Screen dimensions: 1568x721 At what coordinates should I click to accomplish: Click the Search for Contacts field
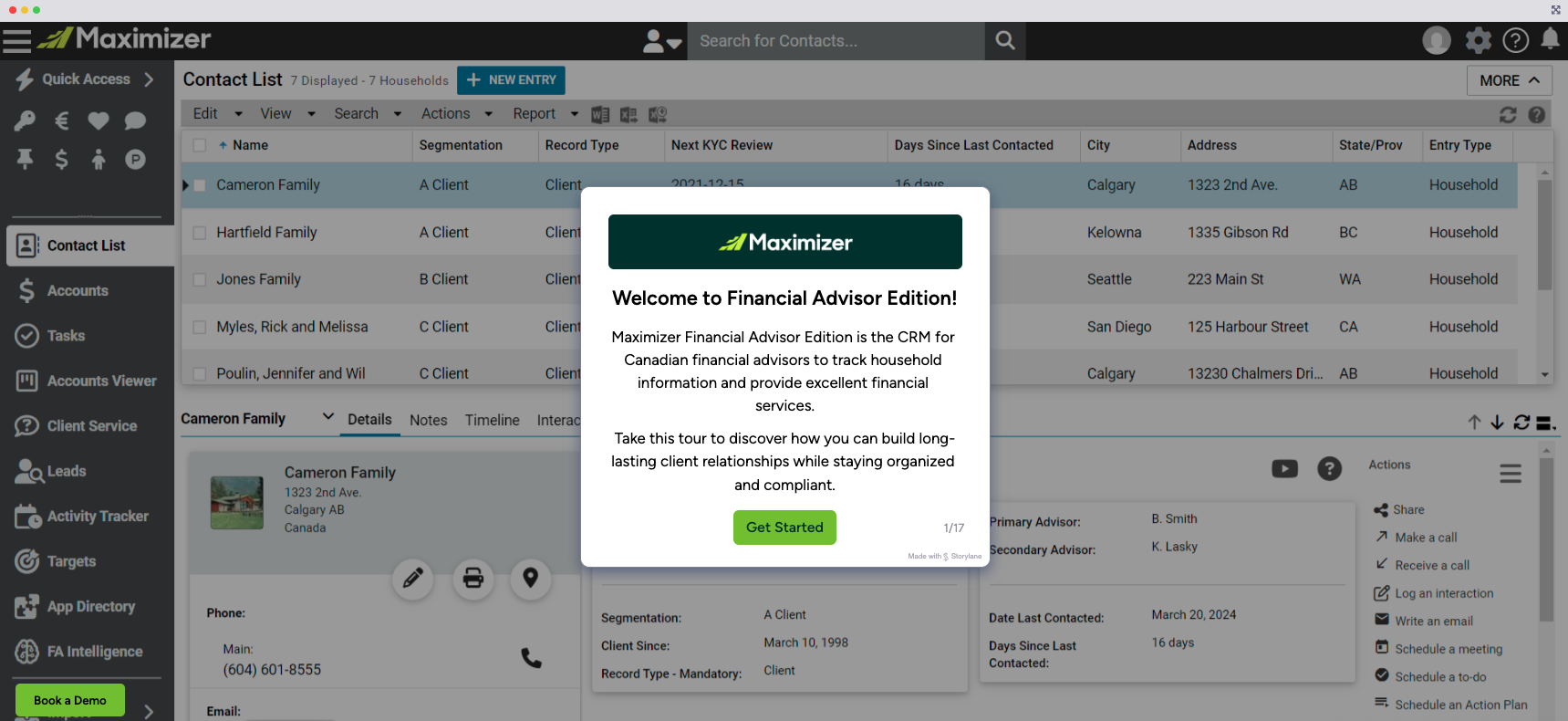point(836,41)
